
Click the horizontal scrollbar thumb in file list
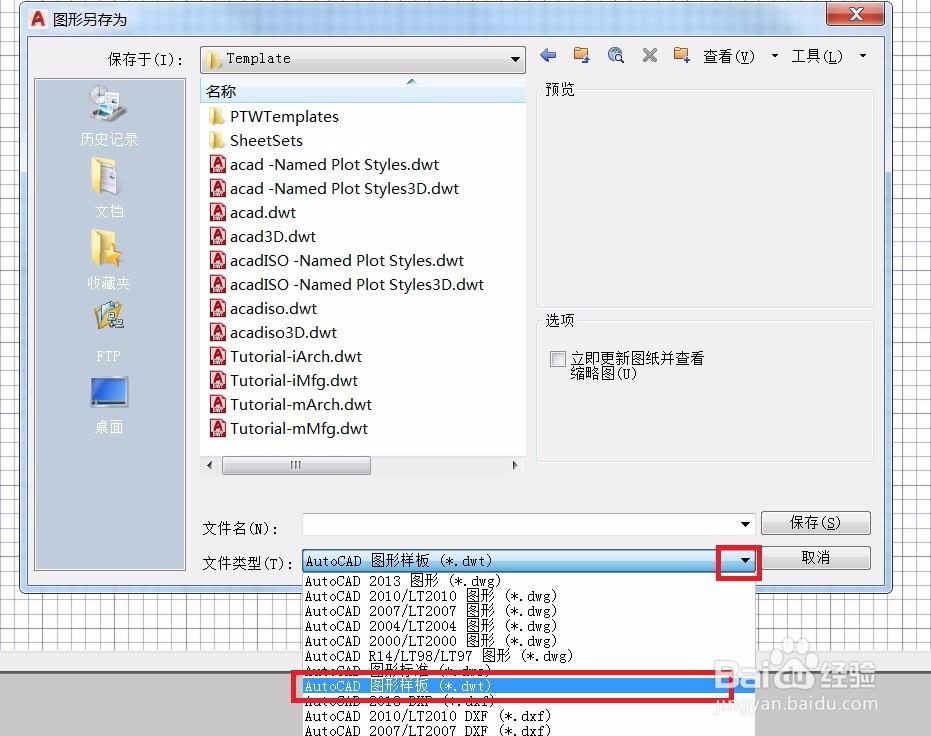pyautogui.click(x=296, y=465)
